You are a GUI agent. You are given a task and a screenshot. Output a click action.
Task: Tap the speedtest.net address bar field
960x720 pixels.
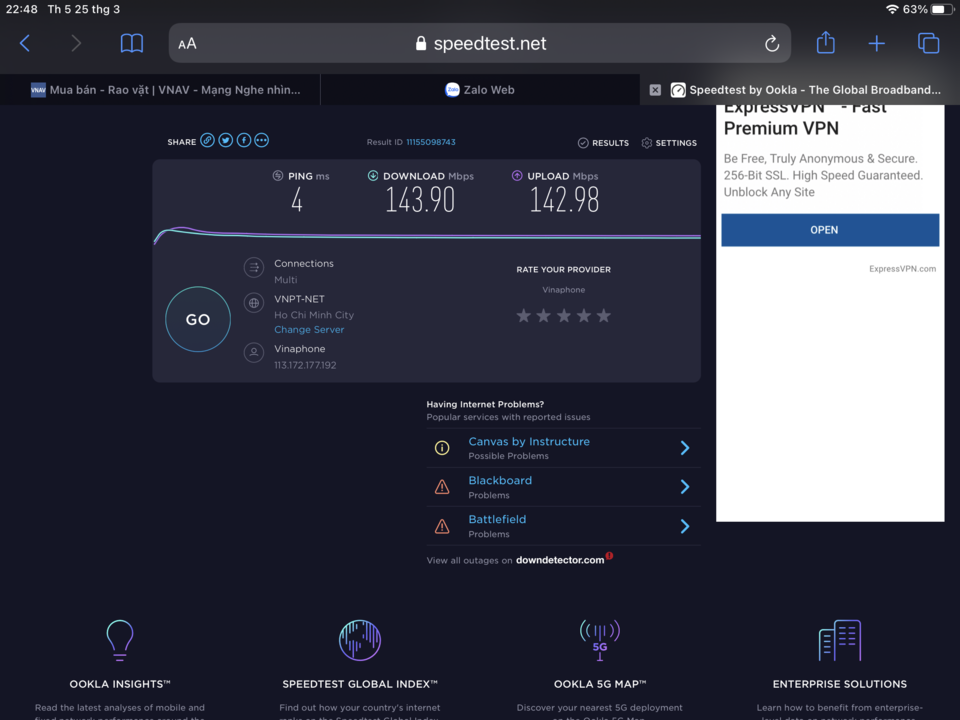click(x=480, y=43)
